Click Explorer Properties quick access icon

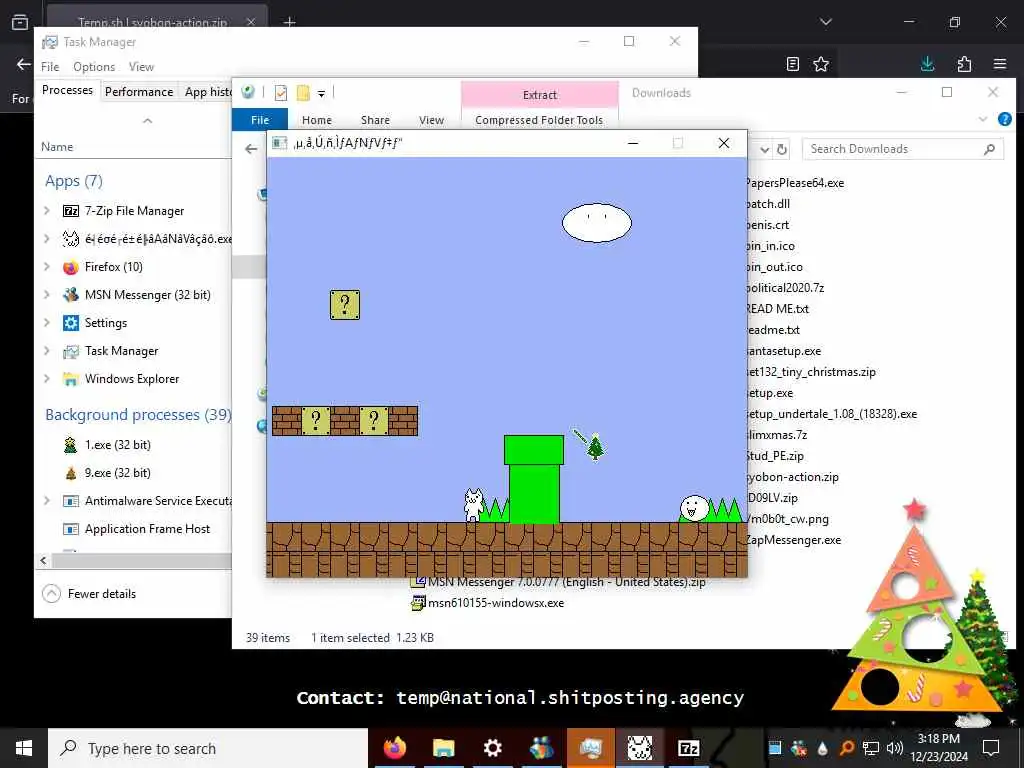coord(281,93)
